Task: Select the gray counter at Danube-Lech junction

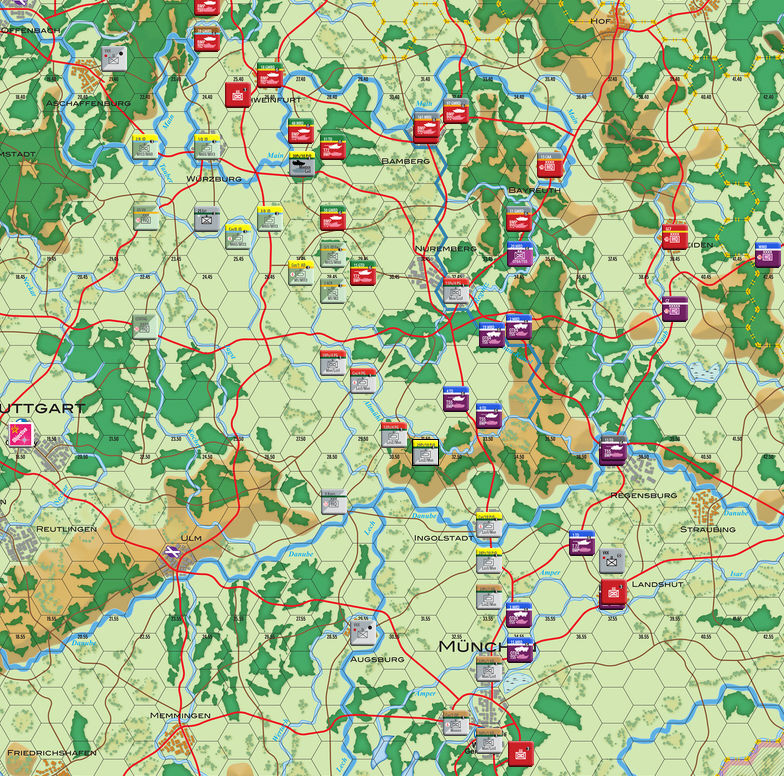Action: coord(334,502)
